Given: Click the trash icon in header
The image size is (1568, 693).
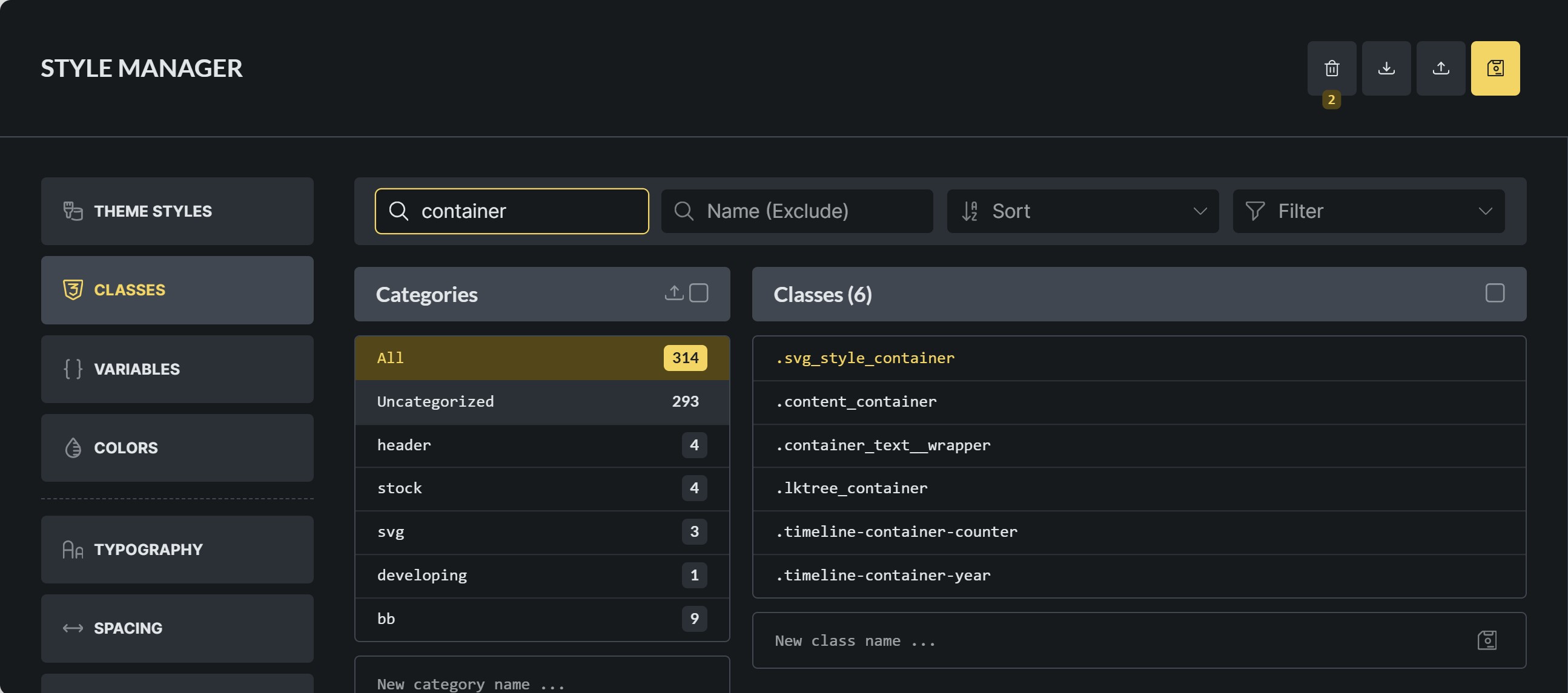Looking at the screenshot, I should tap(1331, 68).
